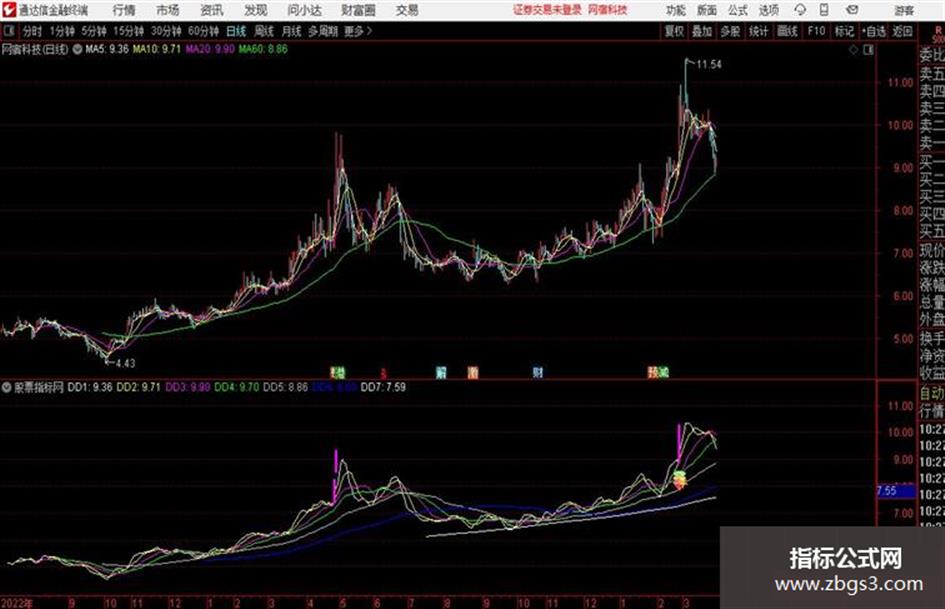Click the 11.54 high price marker
The height and width of the screenshot is (609, 945).
coord(709,65)
